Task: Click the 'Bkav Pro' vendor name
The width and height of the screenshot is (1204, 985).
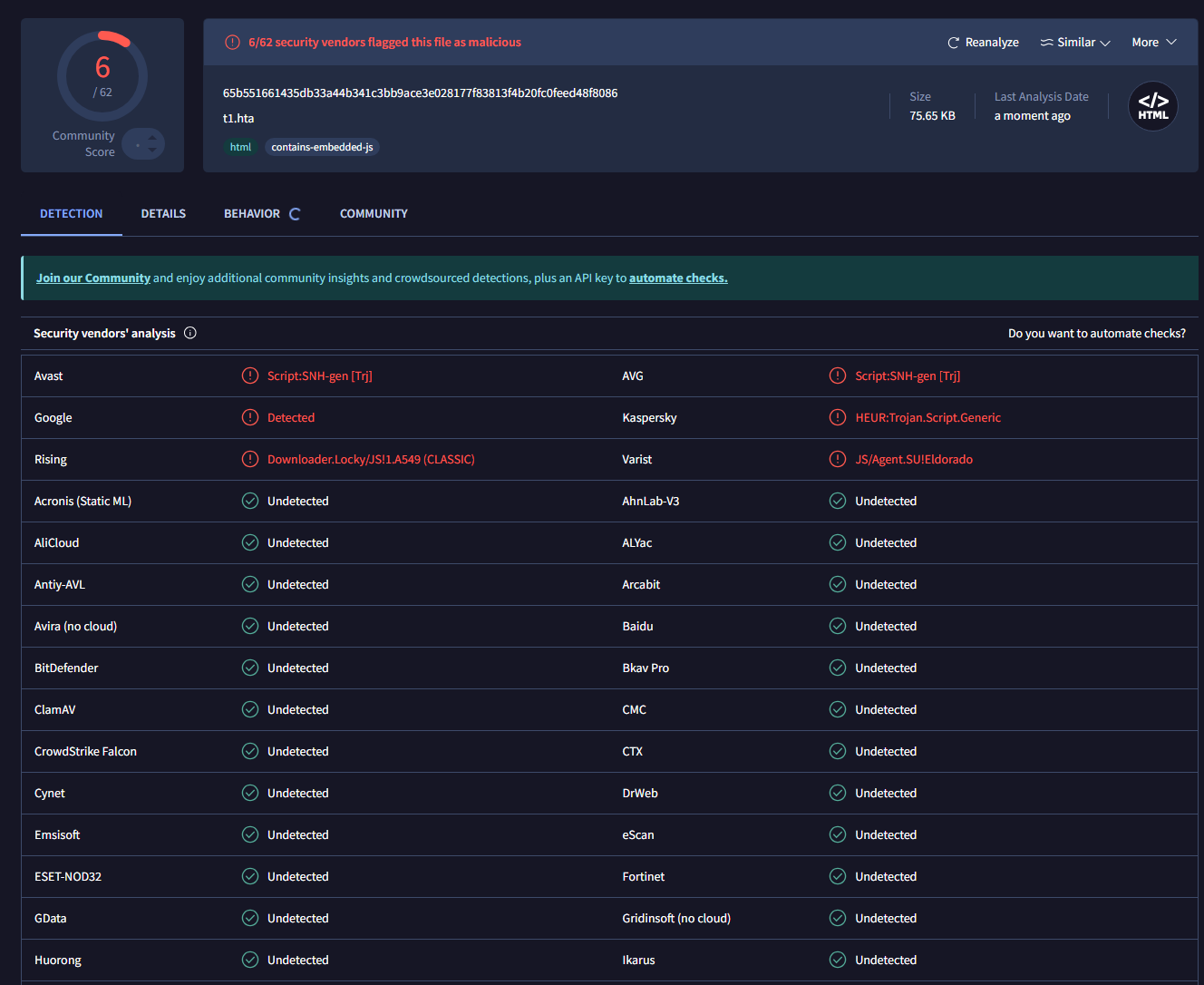Action: coord(646,668)
